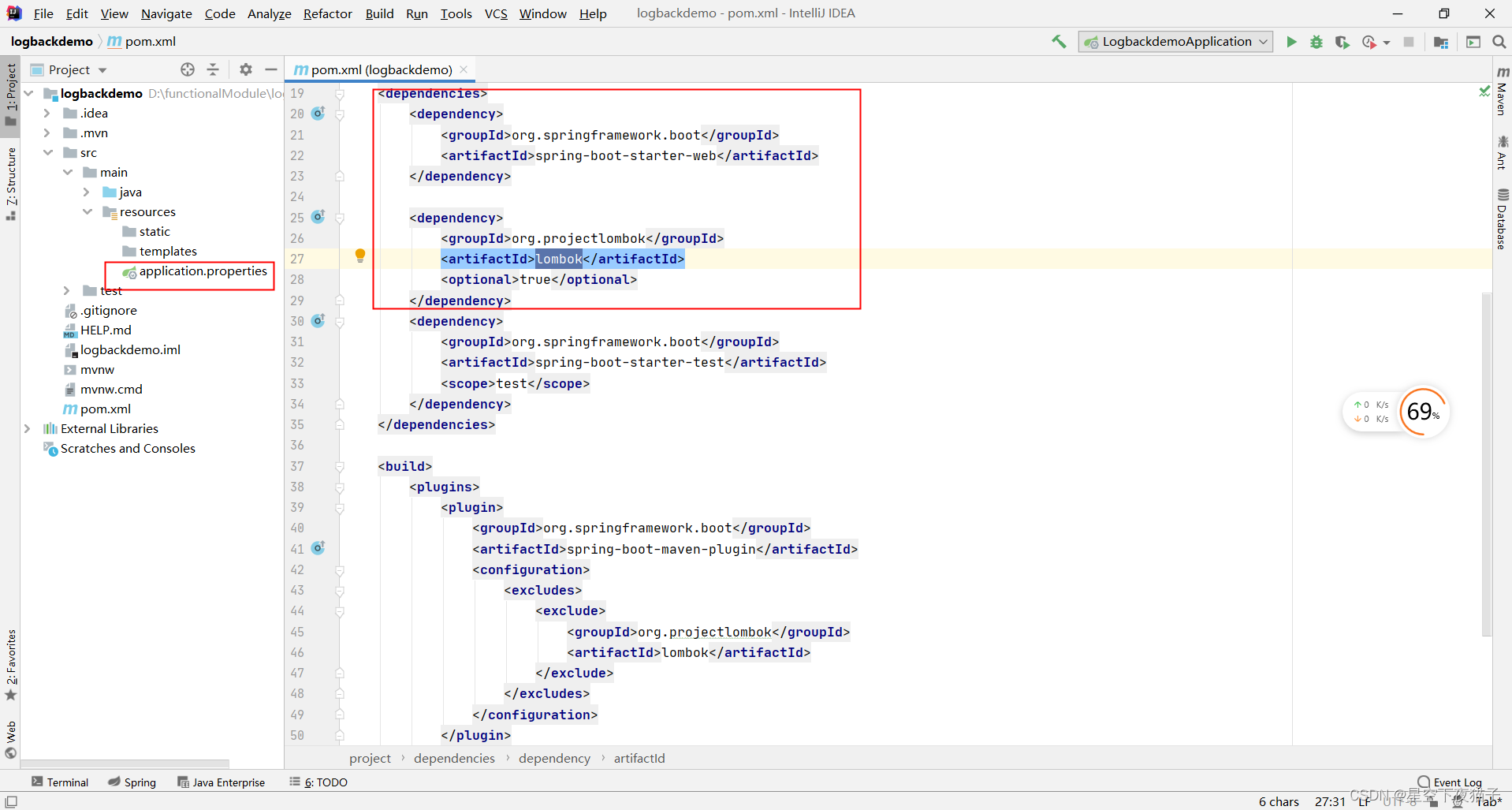
Task: Run LogbackdemoApplication with the play icon
Action: (x=1291, y=42)
